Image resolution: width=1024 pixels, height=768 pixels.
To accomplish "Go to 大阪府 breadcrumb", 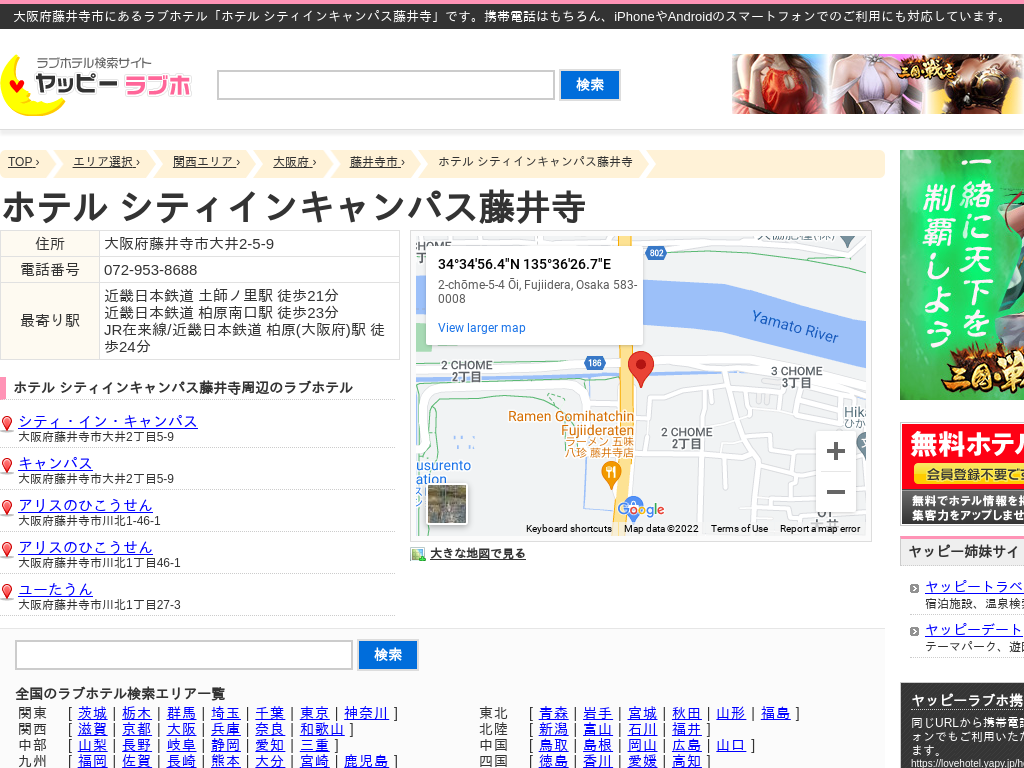I will pyautogui.click(x=295, y=162).
